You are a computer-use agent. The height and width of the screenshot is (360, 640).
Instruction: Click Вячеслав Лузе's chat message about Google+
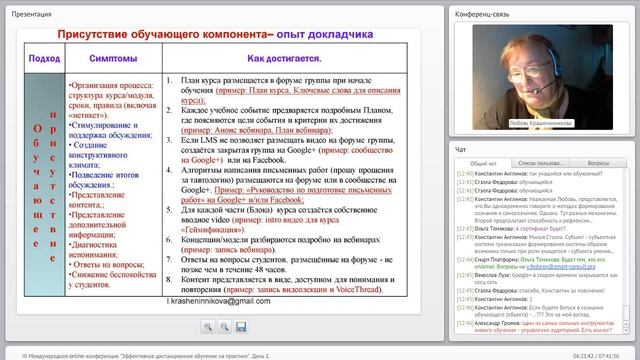539,278
